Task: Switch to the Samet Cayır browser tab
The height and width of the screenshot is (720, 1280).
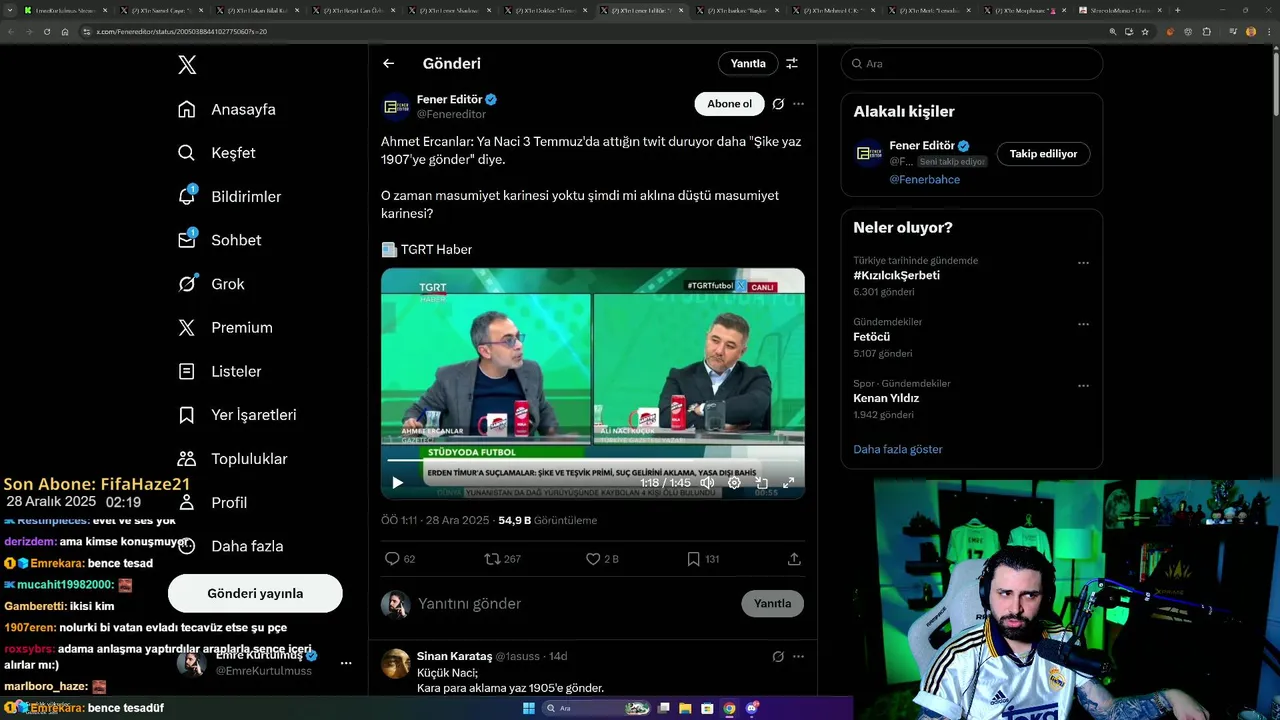Action: pos(162,10)
